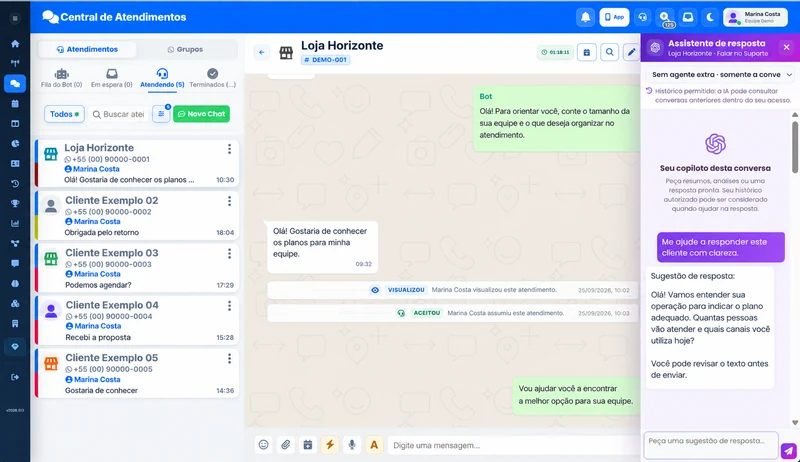Click the back arrow in chat header
800x462 pixels.
262,52
